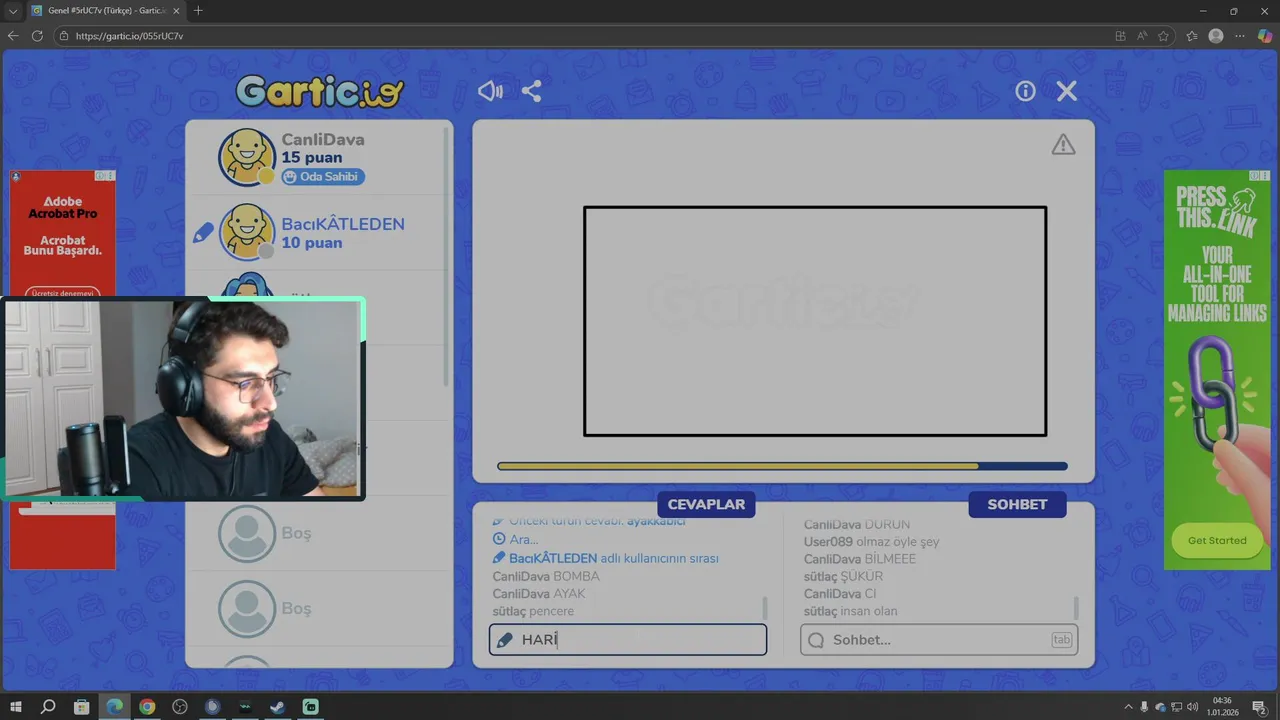Viewport: 1280px width, 720px height.
Task: Add page to favorites star icon
Action: (x=1163, y=36)
